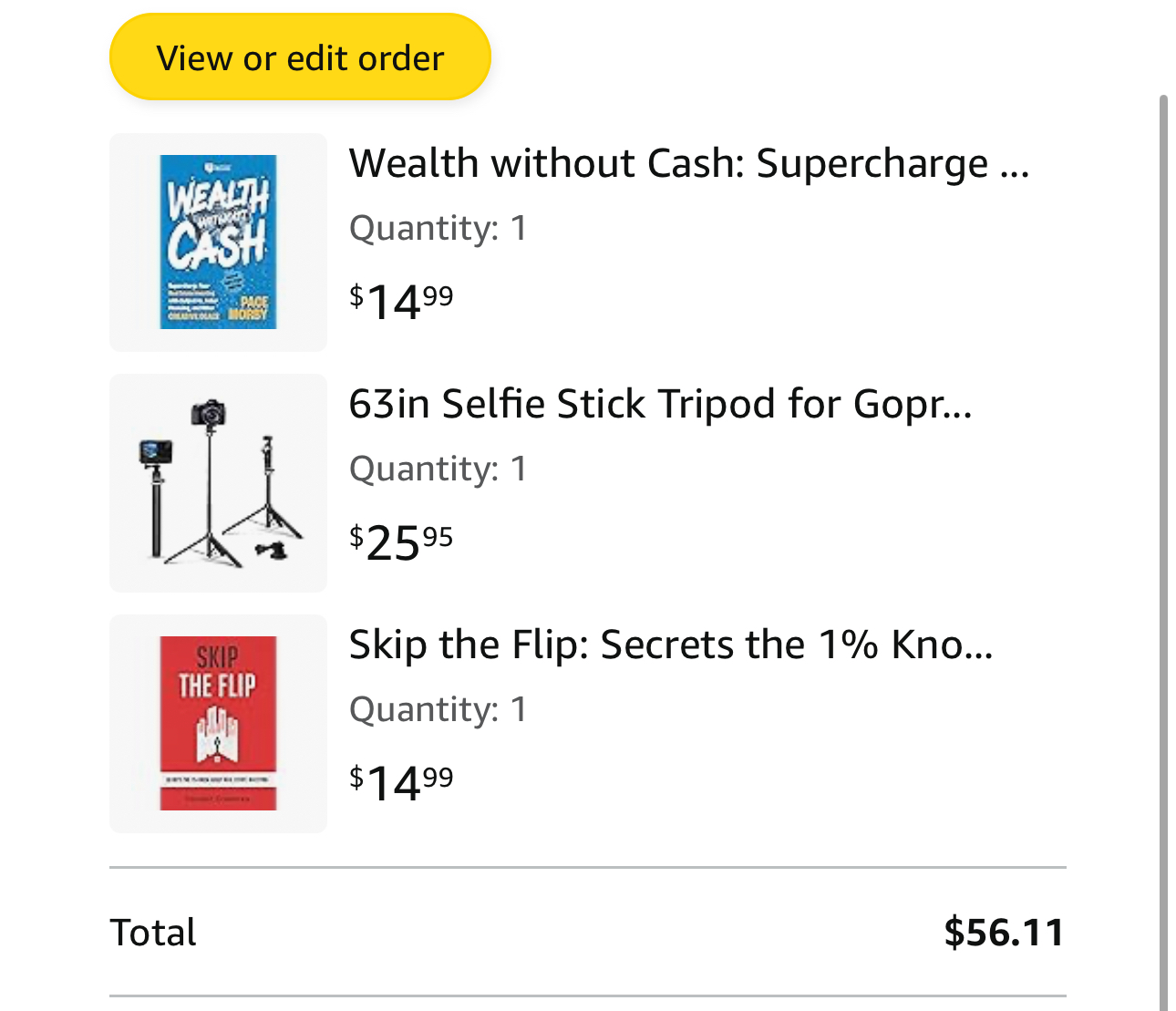Click the $25.95 selfie stick price
Viewport: 1176px width, 1011px height.
401,542
